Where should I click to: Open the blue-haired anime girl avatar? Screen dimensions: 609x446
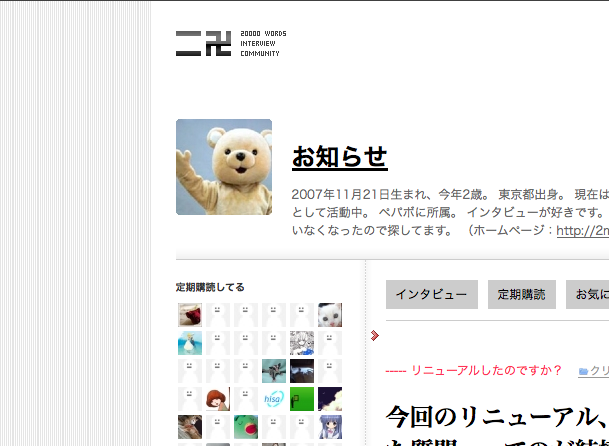[330, 427]
